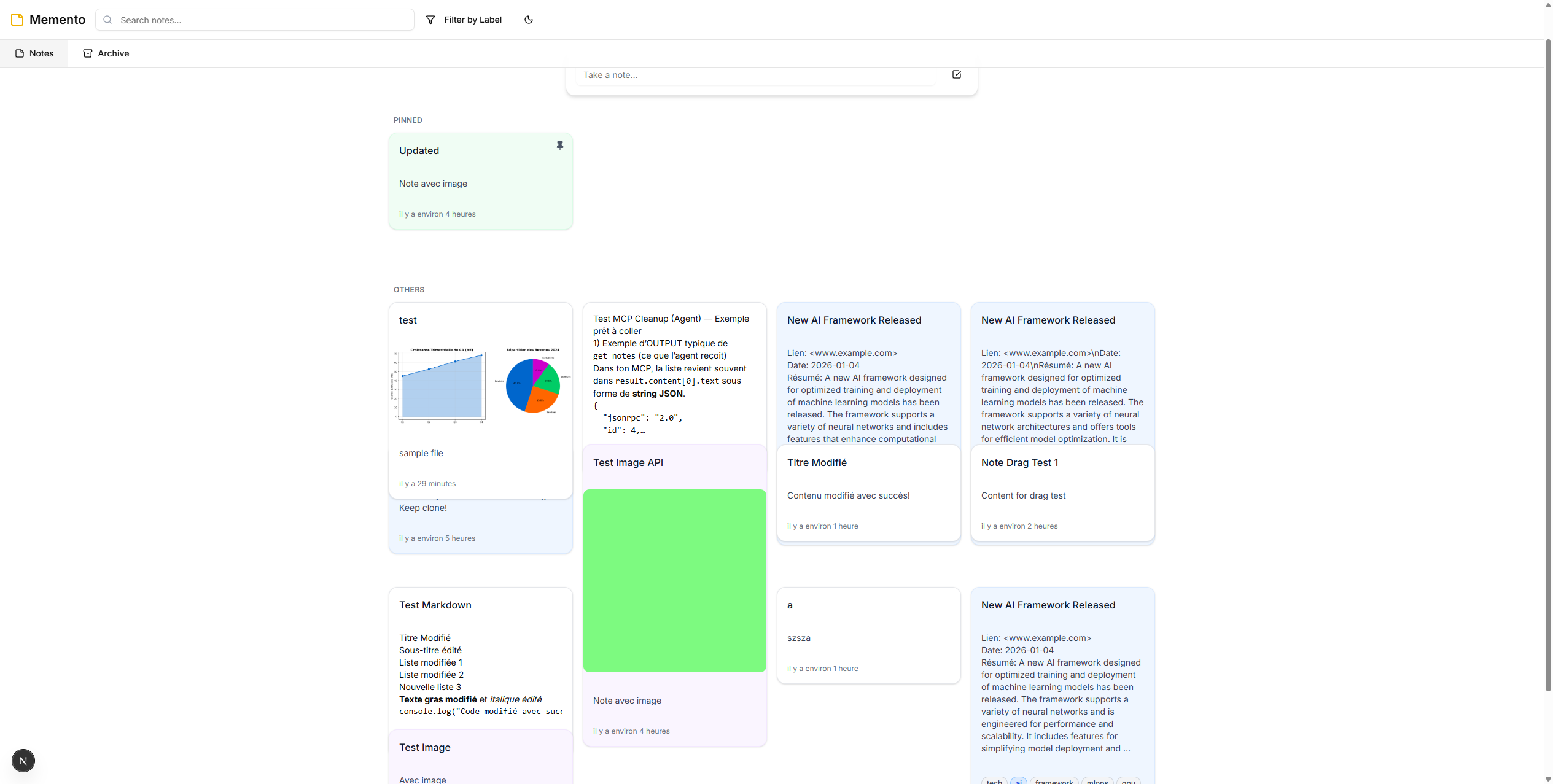Open the Test Markdown note
Viewport: 1553px width, 784px height.
480,657
